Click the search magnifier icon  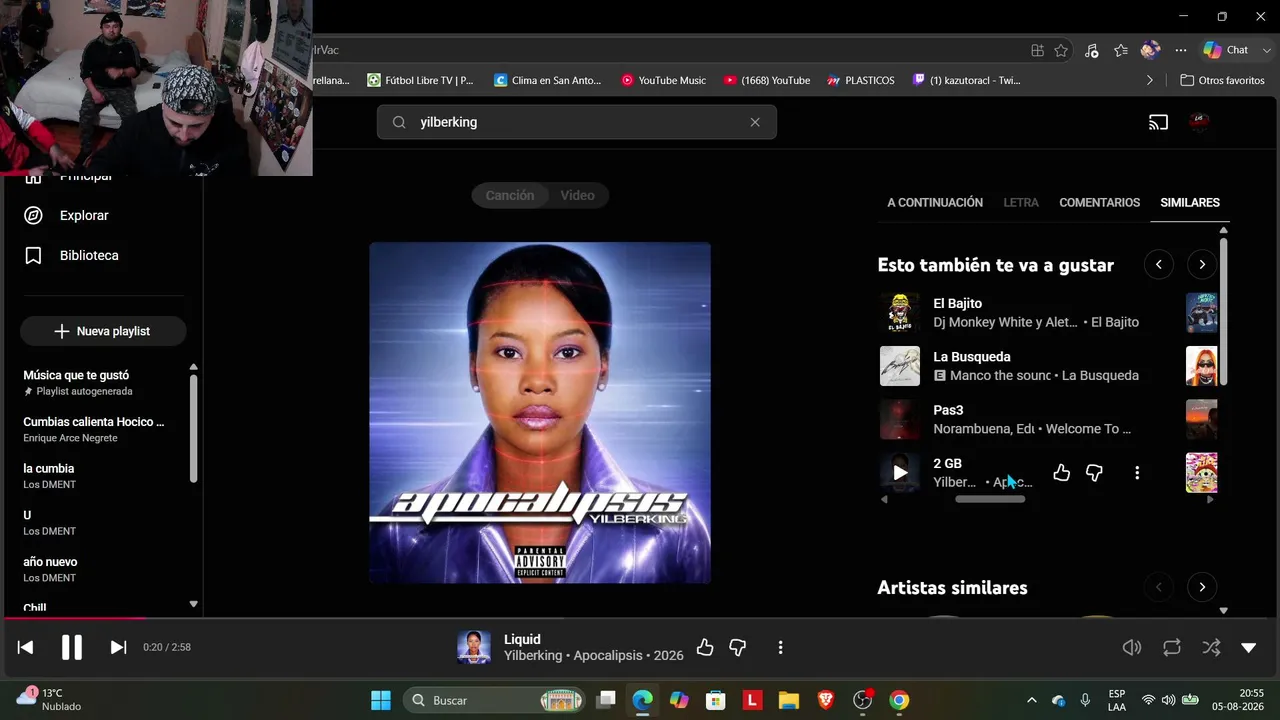[399, 122]
